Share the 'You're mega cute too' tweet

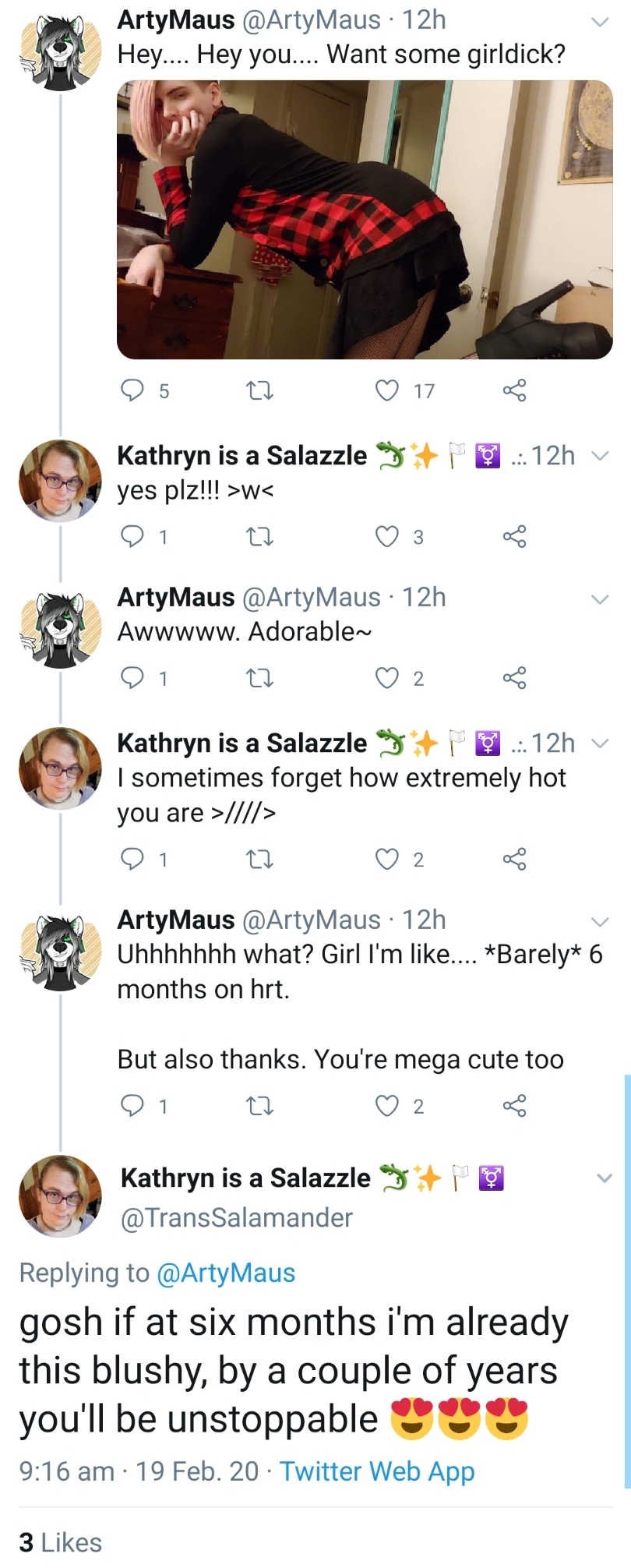pyautogui.click(x=514, y=1105)
